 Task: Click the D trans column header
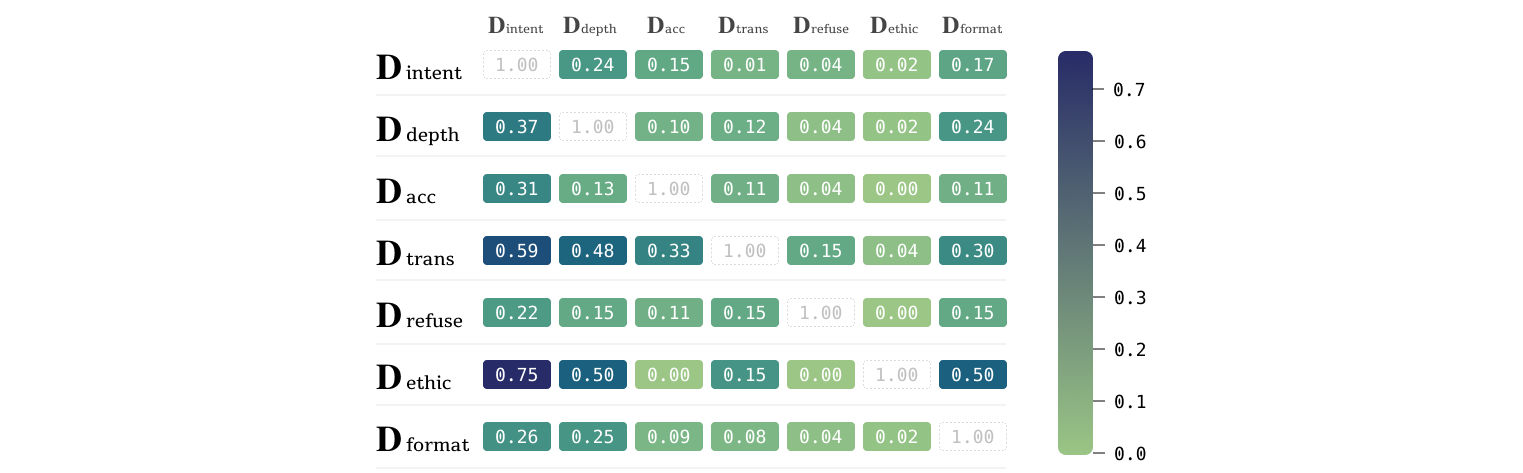coord(744,26)
